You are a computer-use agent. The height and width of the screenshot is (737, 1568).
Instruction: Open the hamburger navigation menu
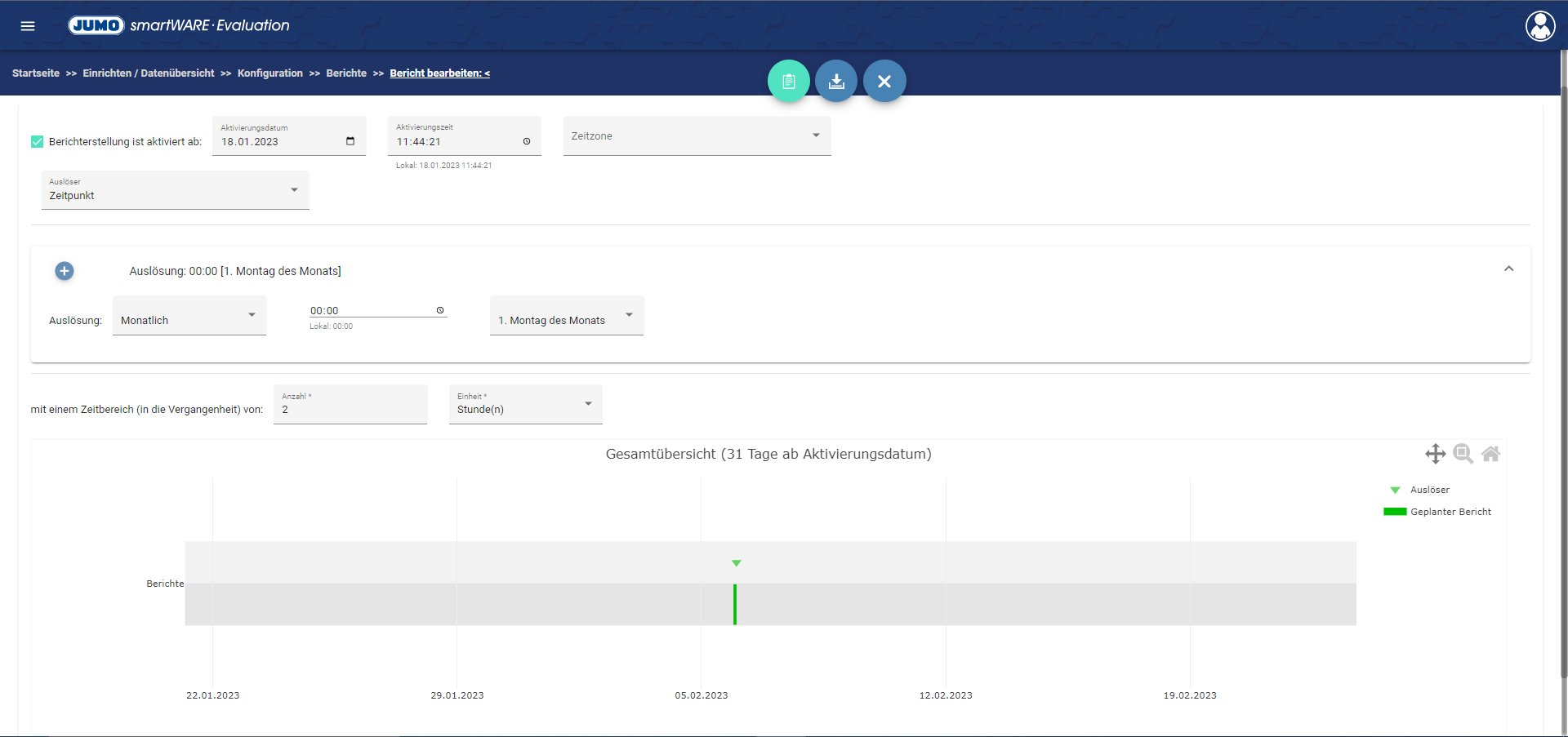pos(28,26)
